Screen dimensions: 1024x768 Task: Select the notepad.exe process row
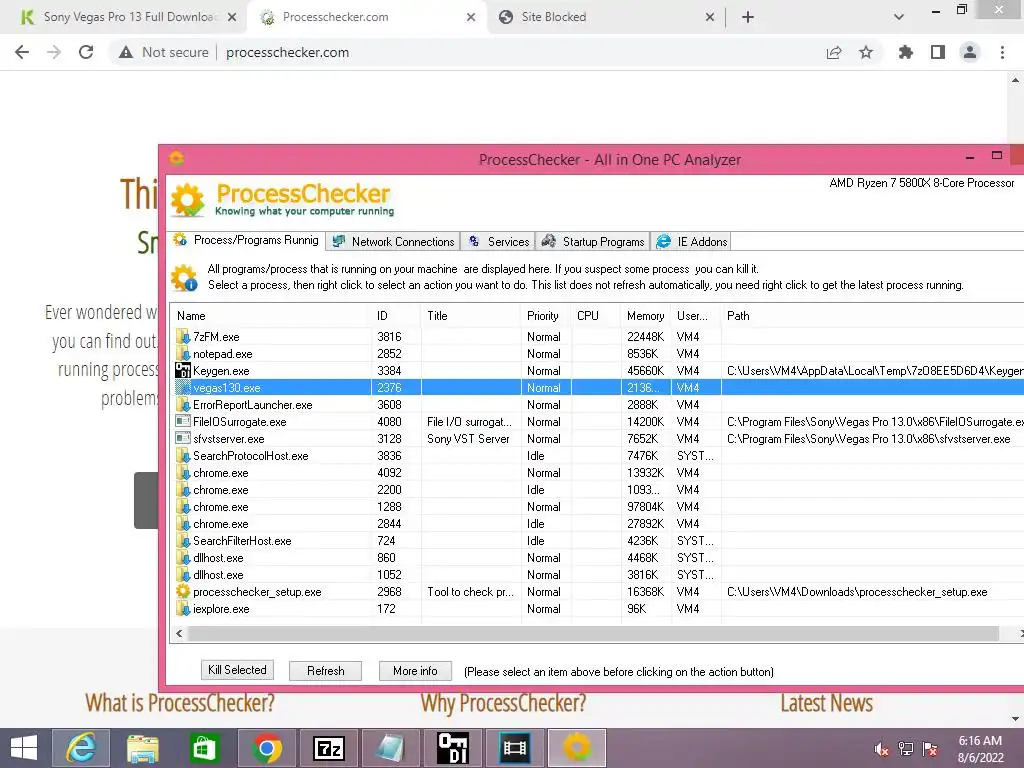[598, 354]
